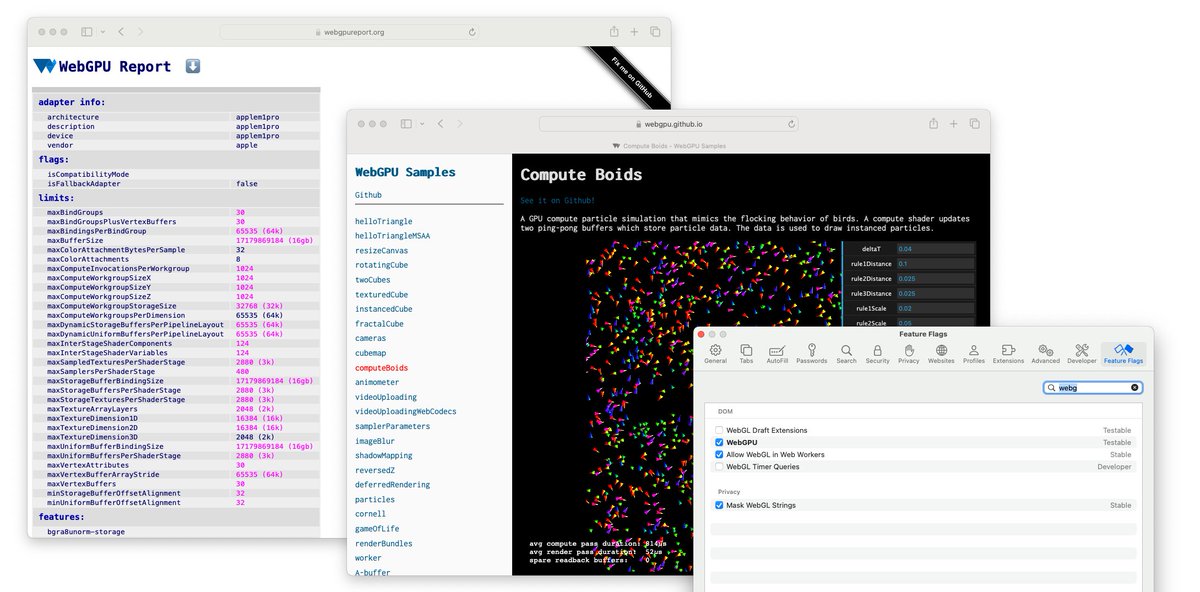Select the Feature Flags pane
Image resolution: width=1200 pixels, height=592 pixels.
click(1124, 354)
